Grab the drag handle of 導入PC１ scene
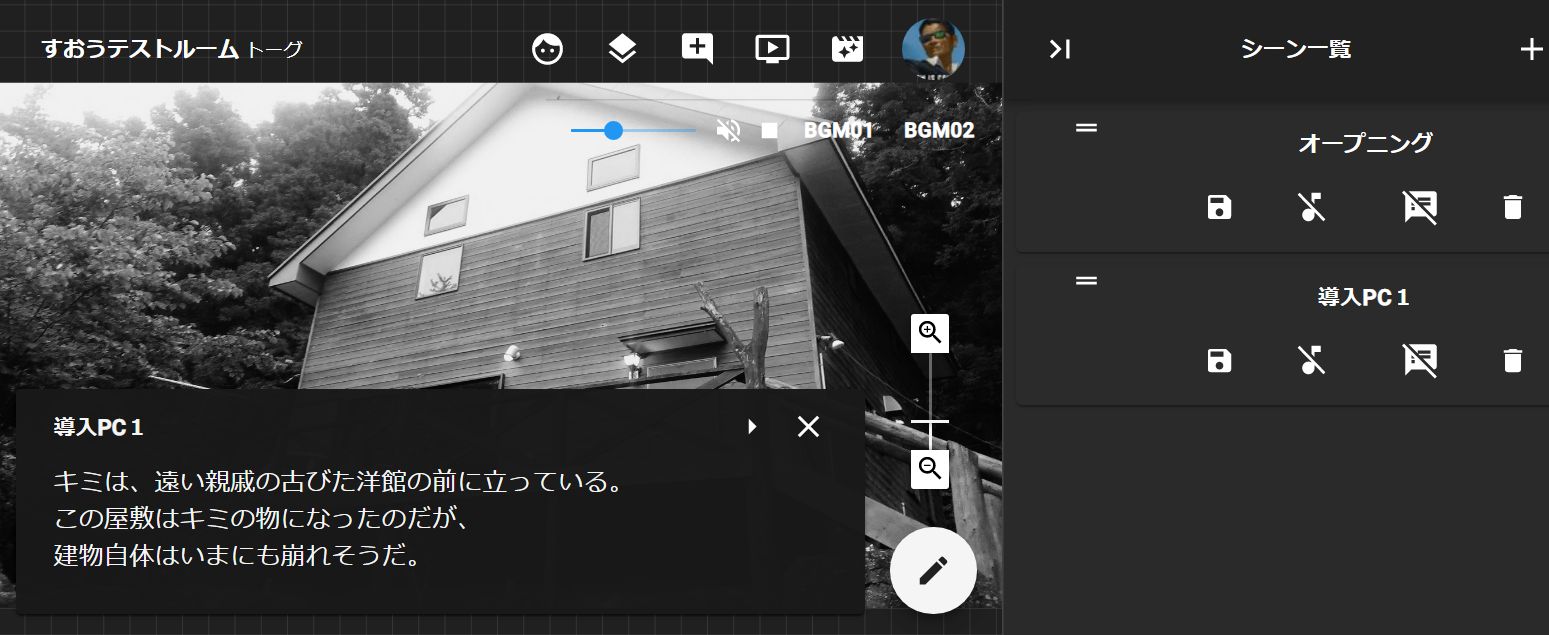1549x635 pixels. click(x=1086, y=281)
